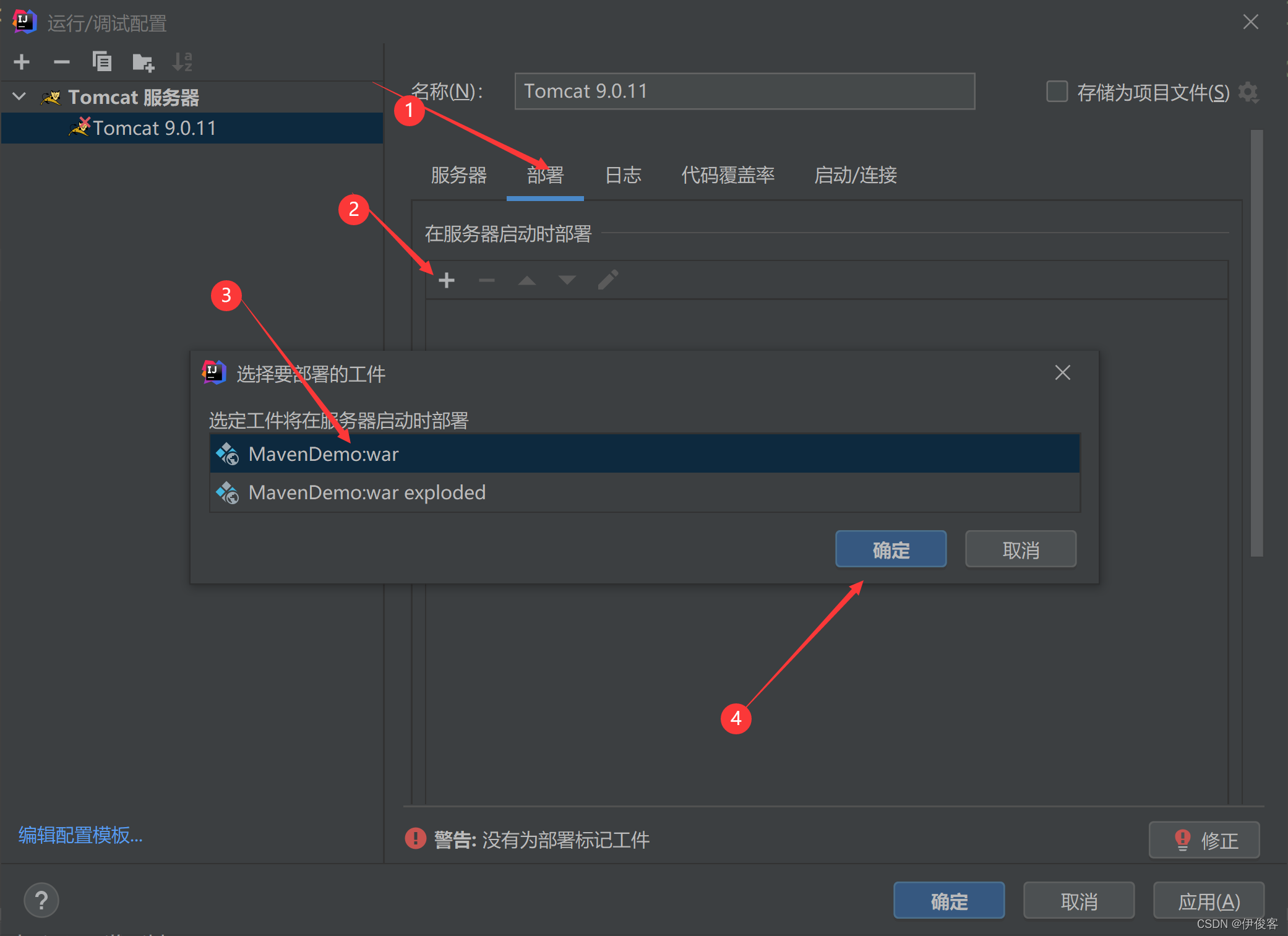1288x936 pixels.
Task: Confirm artifact selection with 确定
Action: (x=891, y=549)
